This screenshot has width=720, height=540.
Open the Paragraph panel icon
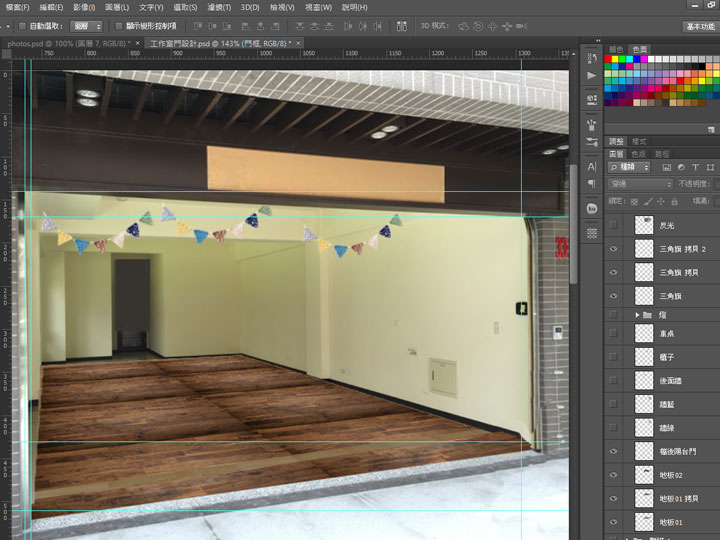coord(591,184)
